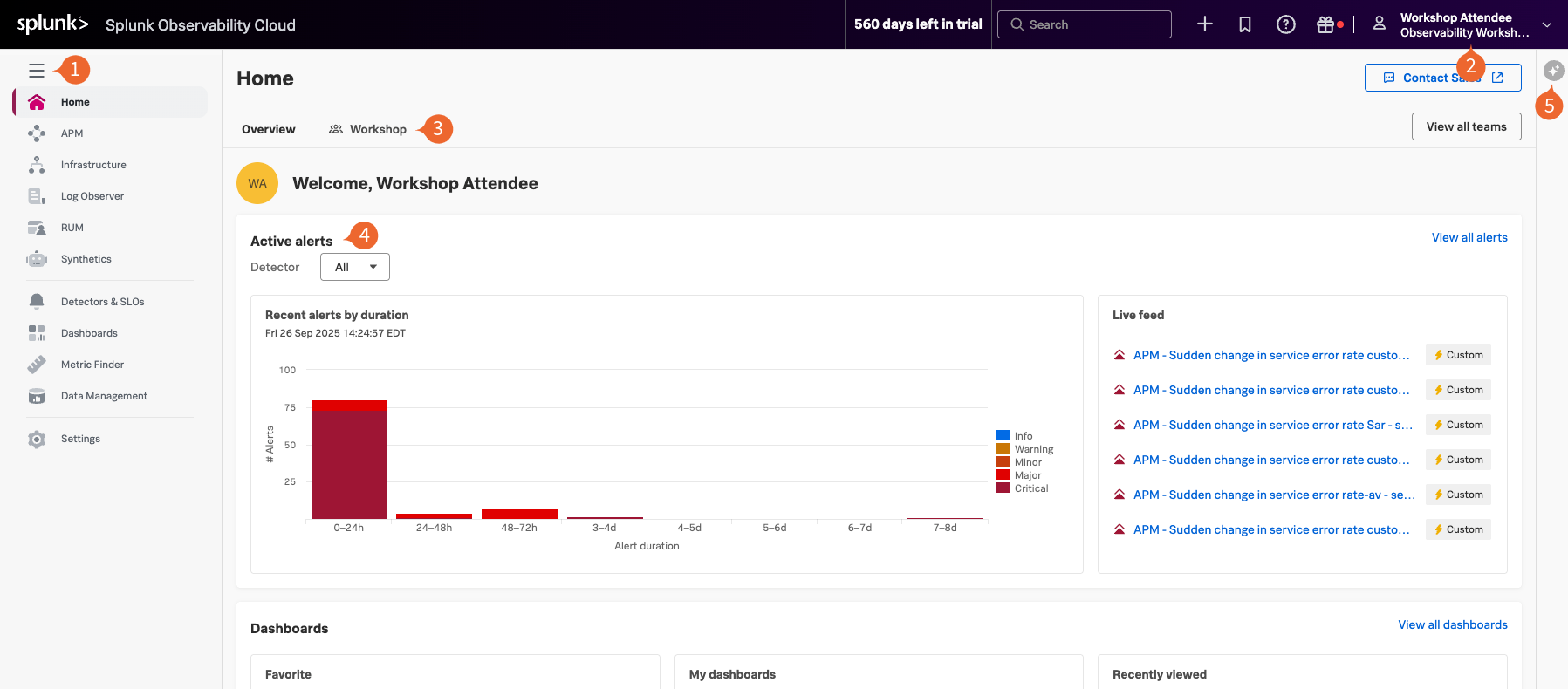
Task: Open the View all dashboards link
Action: (1452, 624)
